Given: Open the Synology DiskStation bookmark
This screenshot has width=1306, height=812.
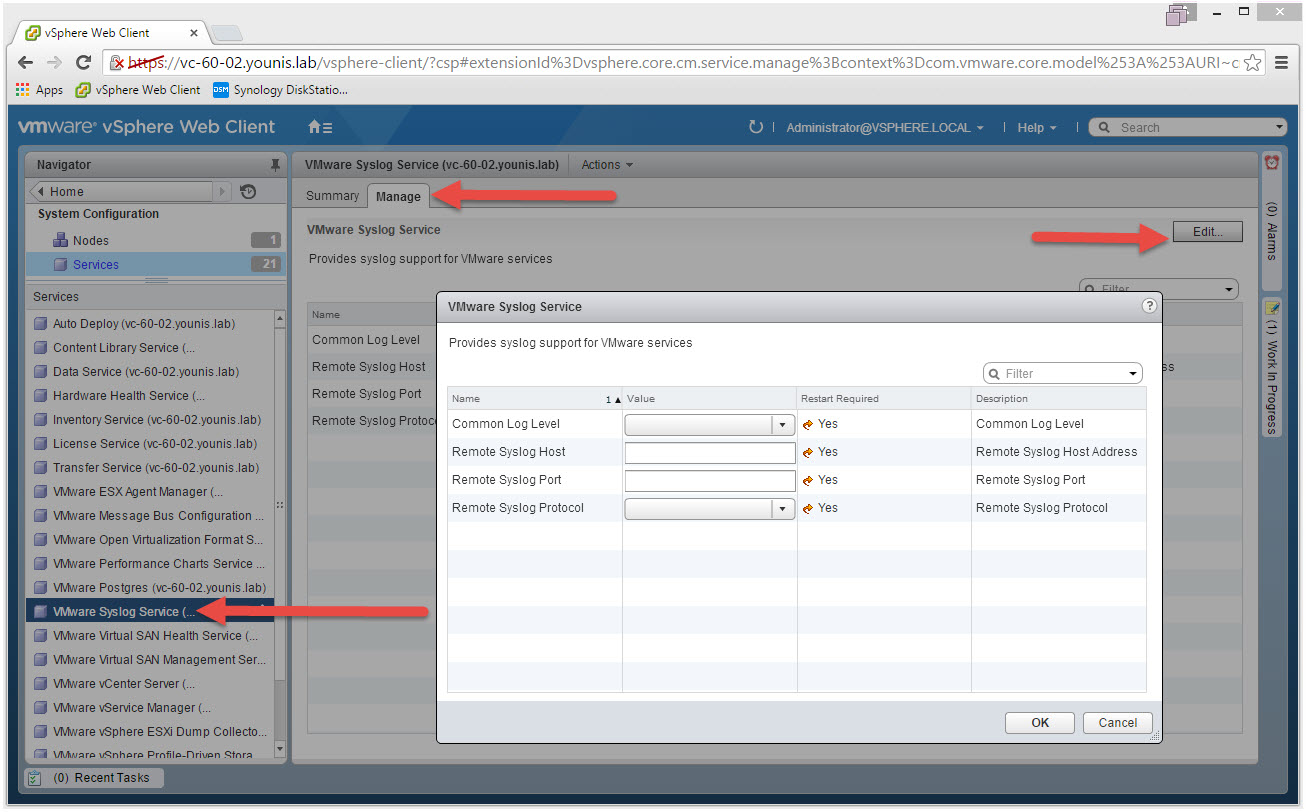Looking at the screenshot, I should tap(281, 89).
